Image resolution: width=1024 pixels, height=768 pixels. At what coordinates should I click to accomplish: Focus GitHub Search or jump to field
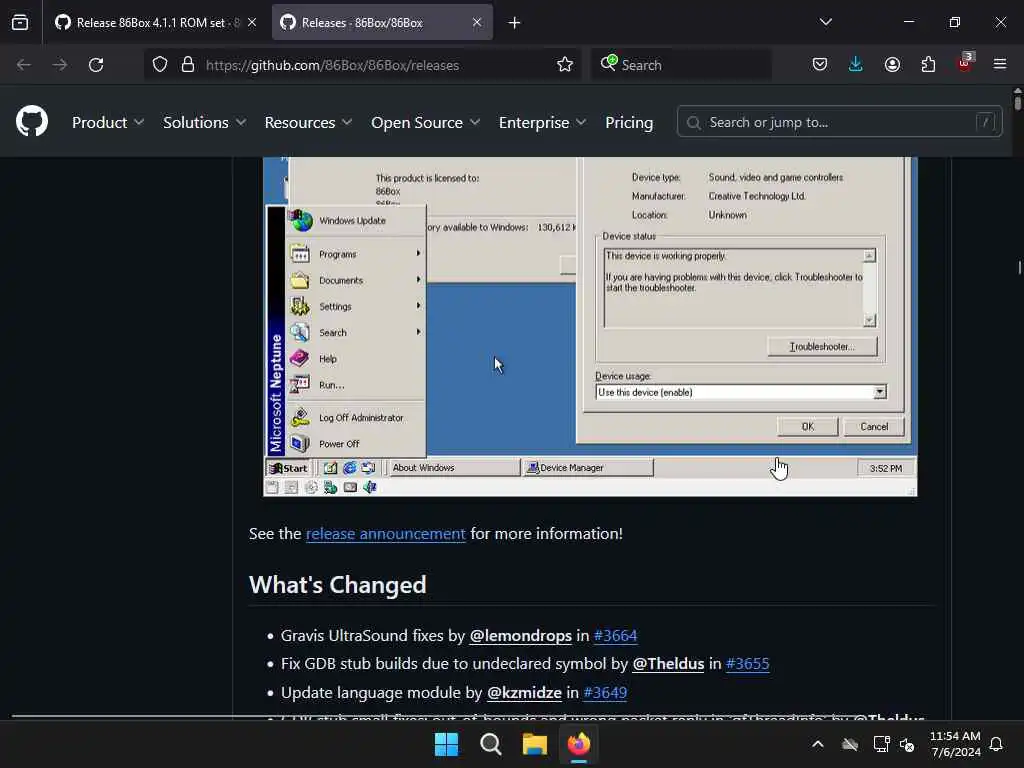pos(840,122)
